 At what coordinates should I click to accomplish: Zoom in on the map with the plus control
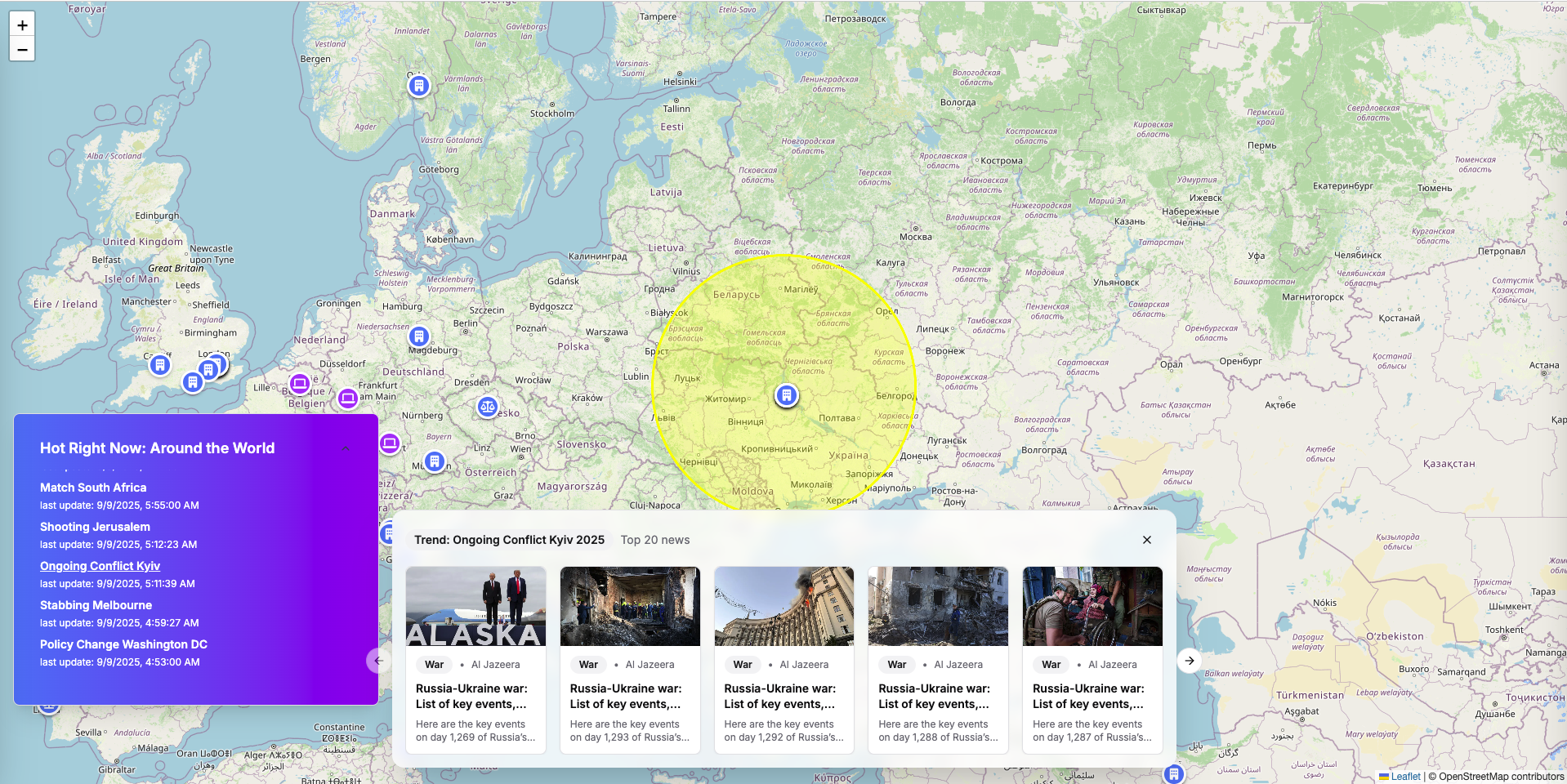[x=22, y=25]
